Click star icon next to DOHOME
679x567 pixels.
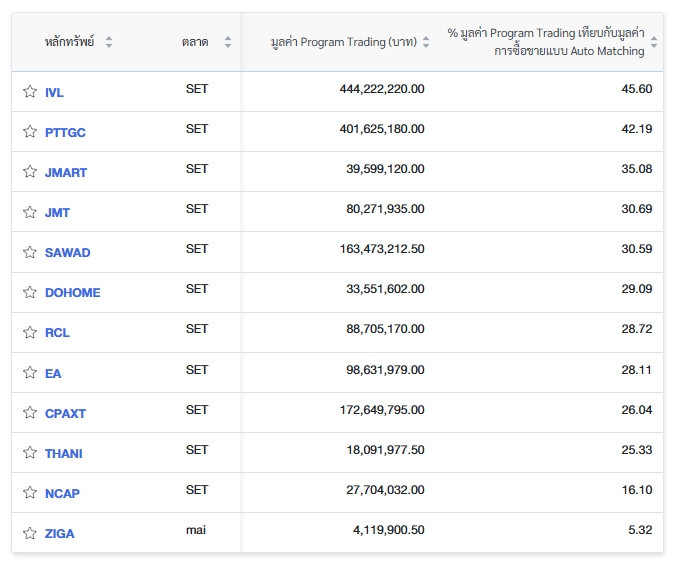point(30,292)
